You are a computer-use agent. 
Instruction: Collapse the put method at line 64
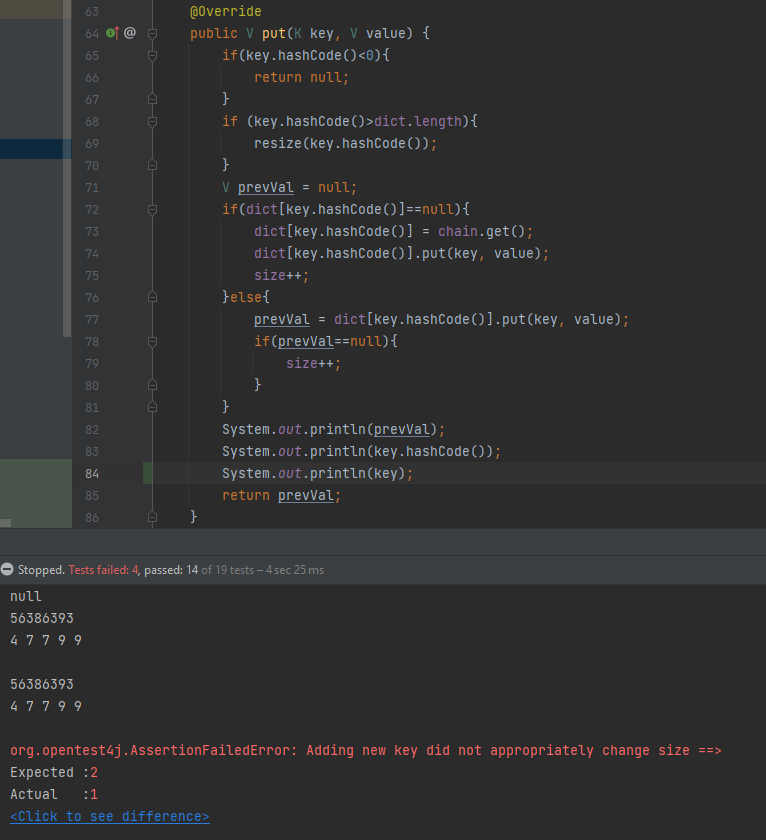point(152,33)
